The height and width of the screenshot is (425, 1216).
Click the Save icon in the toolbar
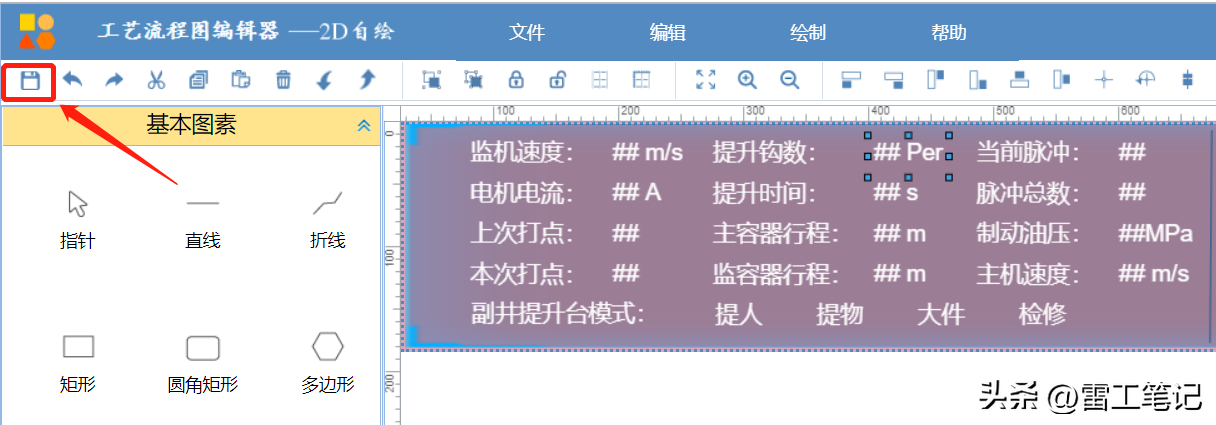30,81
